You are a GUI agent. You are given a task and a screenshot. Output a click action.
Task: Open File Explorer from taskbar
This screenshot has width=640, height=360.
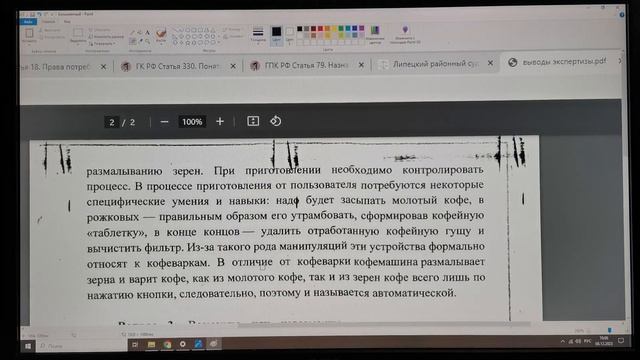tap(151, 344)
